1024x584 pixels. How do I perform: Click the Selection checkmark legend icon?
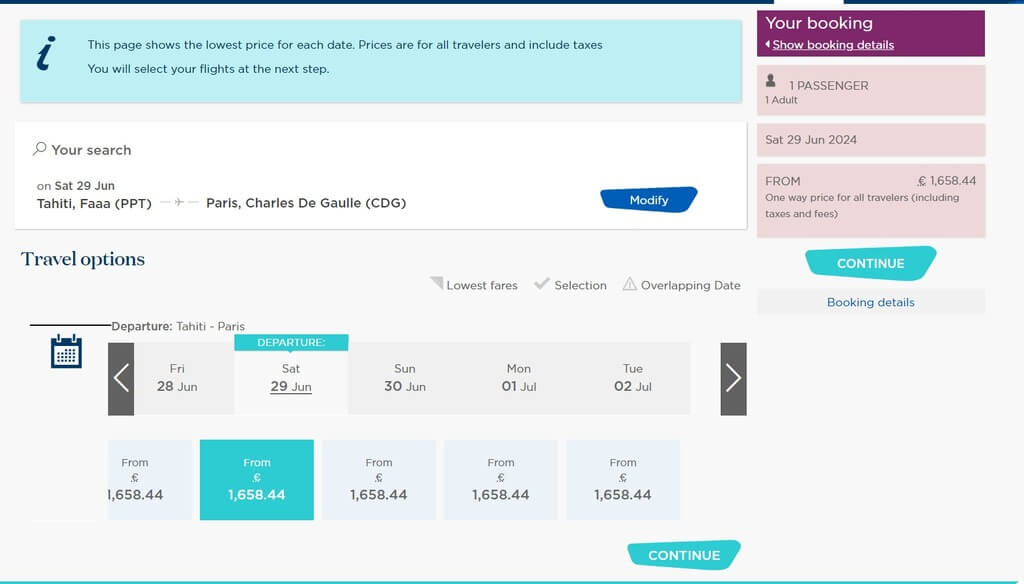(x=541, y=284)
